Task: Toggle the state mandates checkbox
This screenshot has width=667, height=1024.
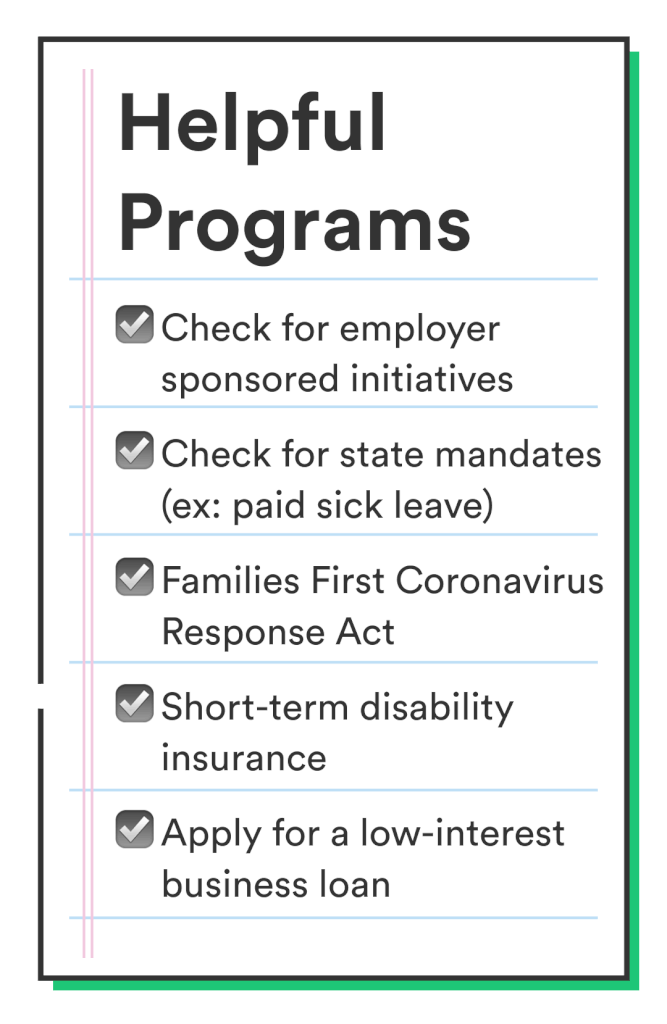Action: click(x=135, y=450)
